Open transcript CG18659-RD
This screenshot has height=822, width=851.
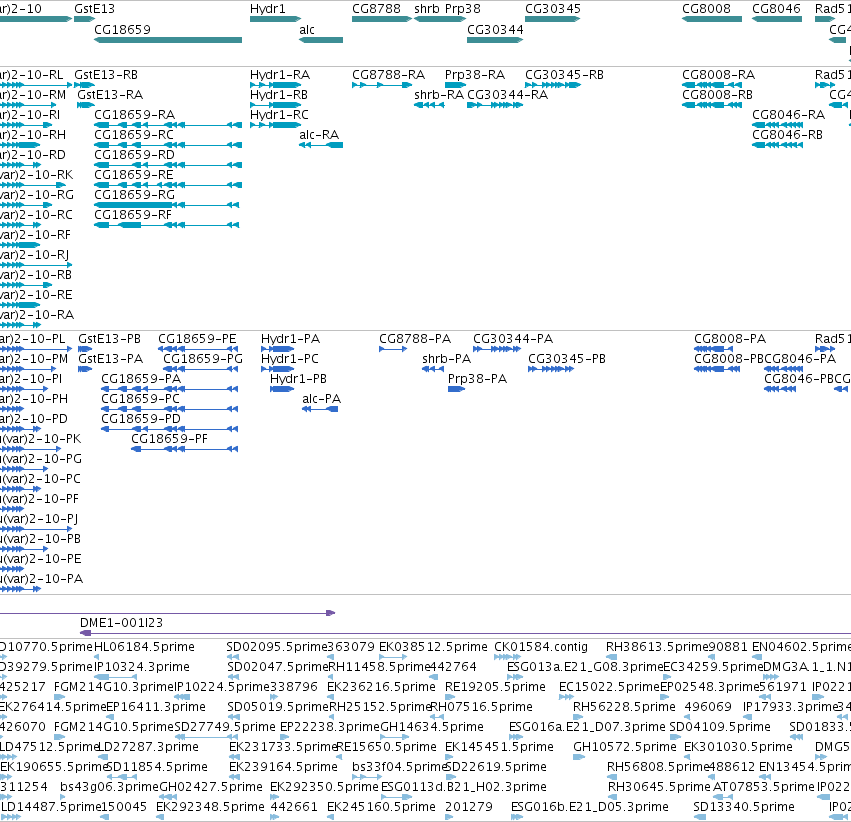[135, 155]
